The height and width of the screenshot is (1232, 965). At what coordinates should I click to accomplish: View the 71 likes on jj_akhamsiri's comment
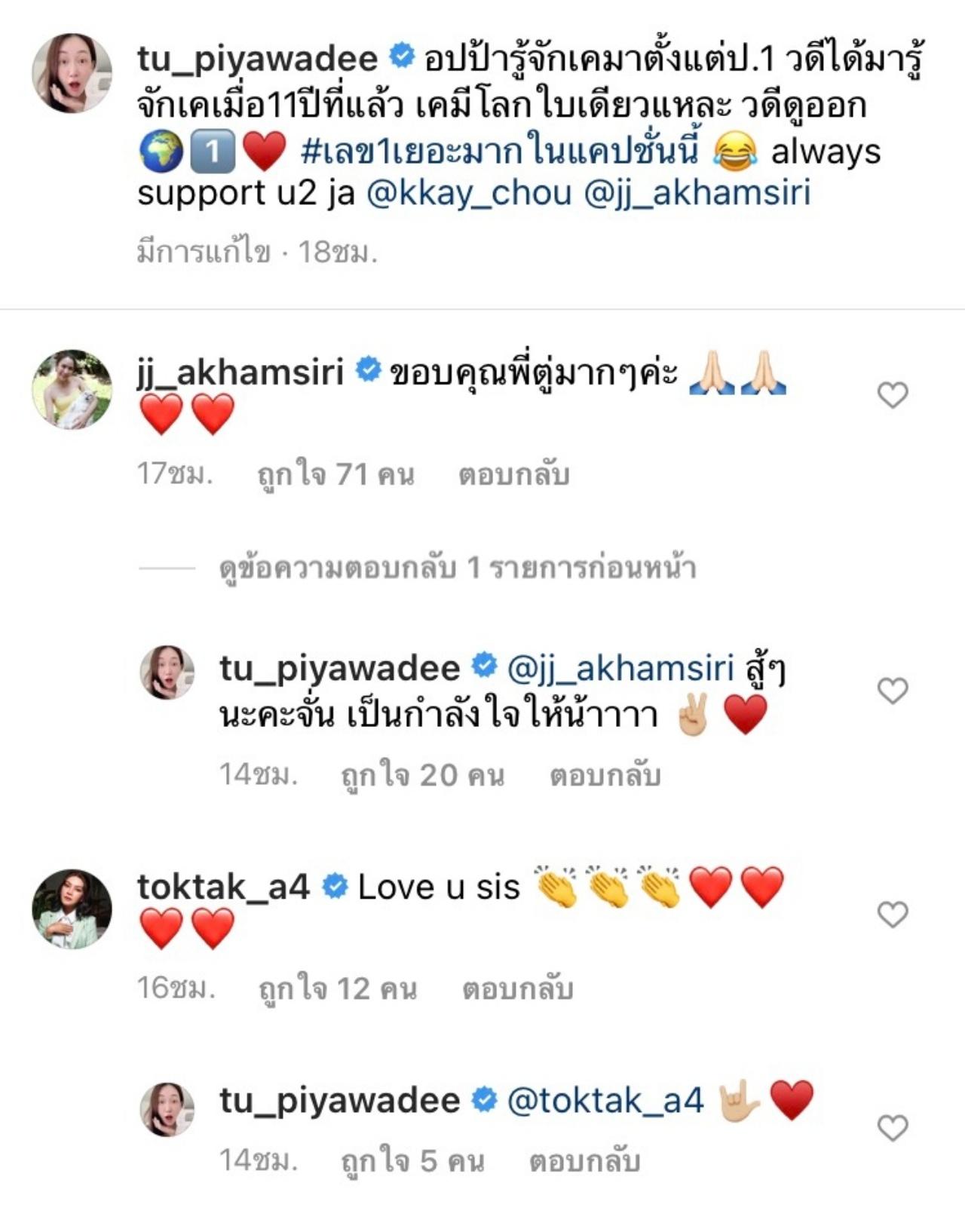tap(335, 475)
